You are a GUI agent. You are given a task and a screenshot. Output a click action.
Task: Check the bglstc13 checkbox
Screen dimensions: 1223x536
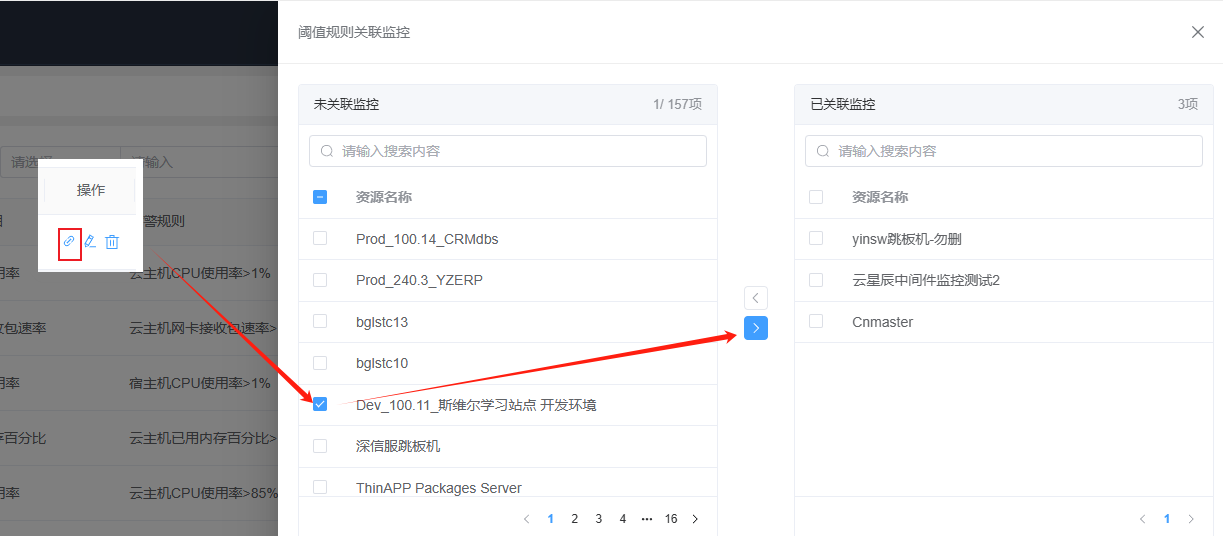coord(320,321)
